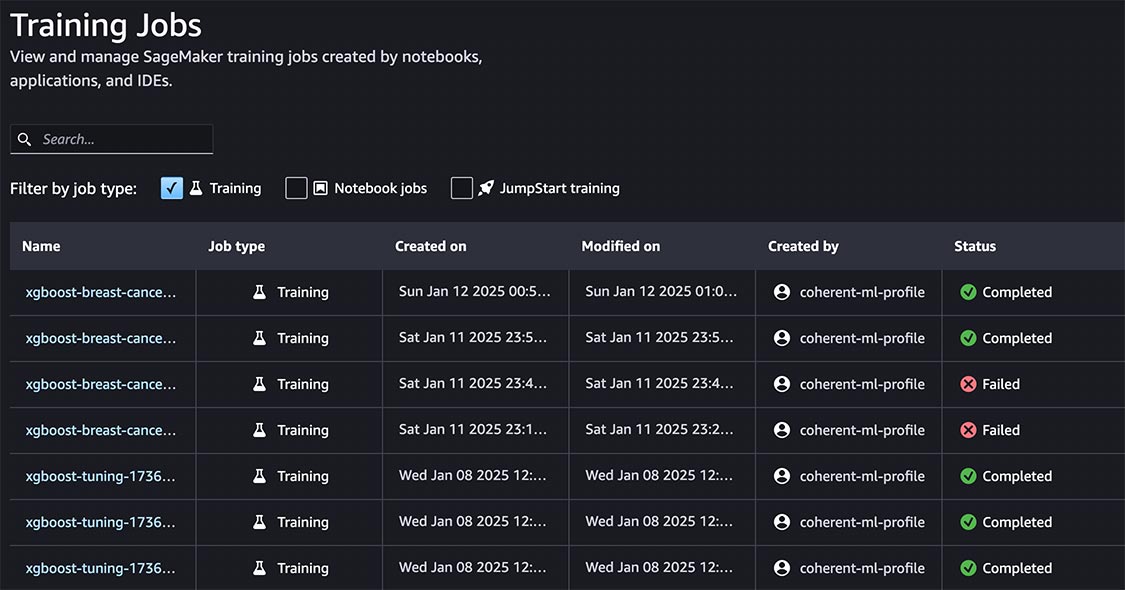Click the red Failed icon in third row
The image size is (1125, 590).
click(969, 384)
